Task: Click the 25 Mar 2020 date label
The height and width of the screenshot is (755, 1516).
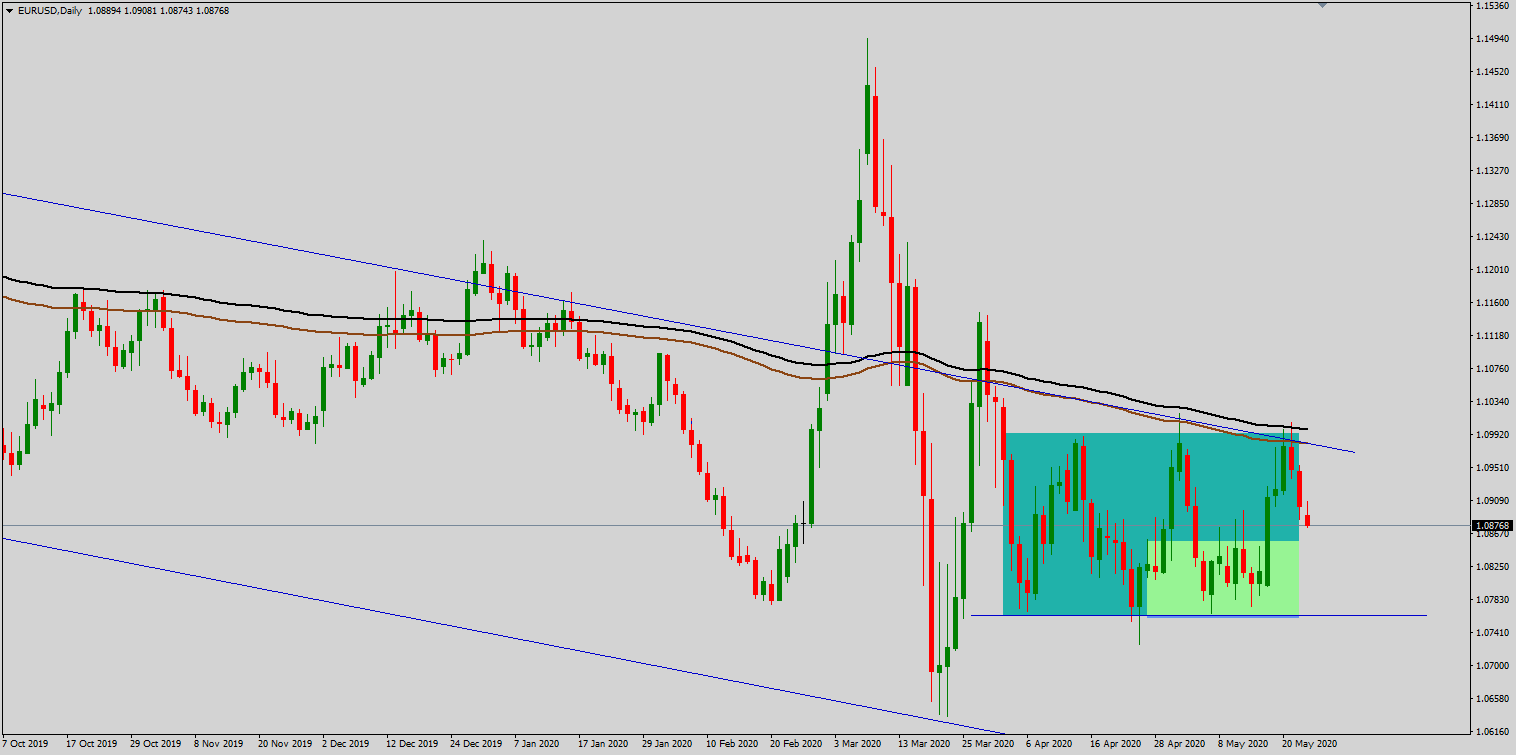Action: click(x=986, y=745)
